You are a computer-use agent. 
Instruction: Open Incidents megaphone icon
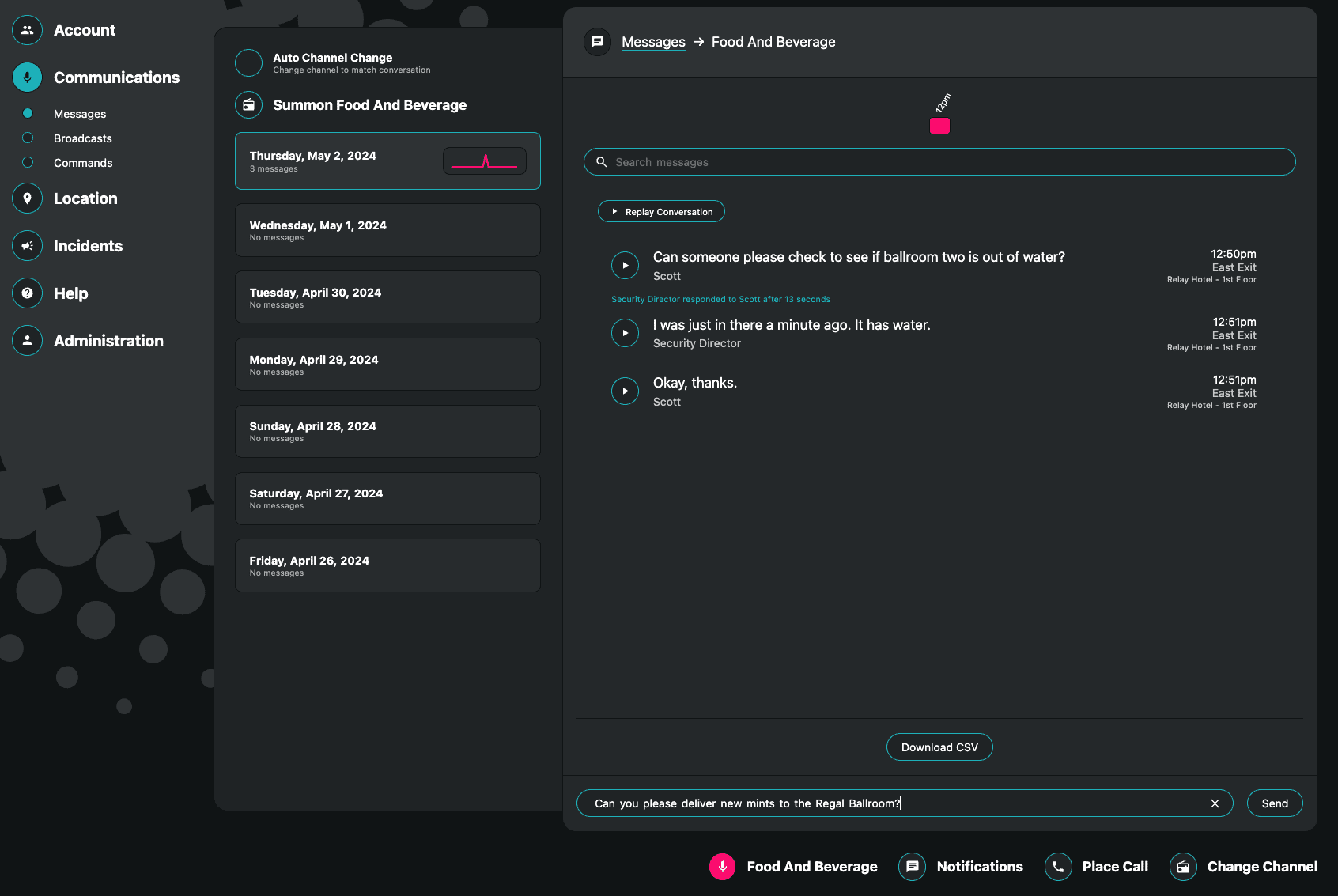coord(28,246)
